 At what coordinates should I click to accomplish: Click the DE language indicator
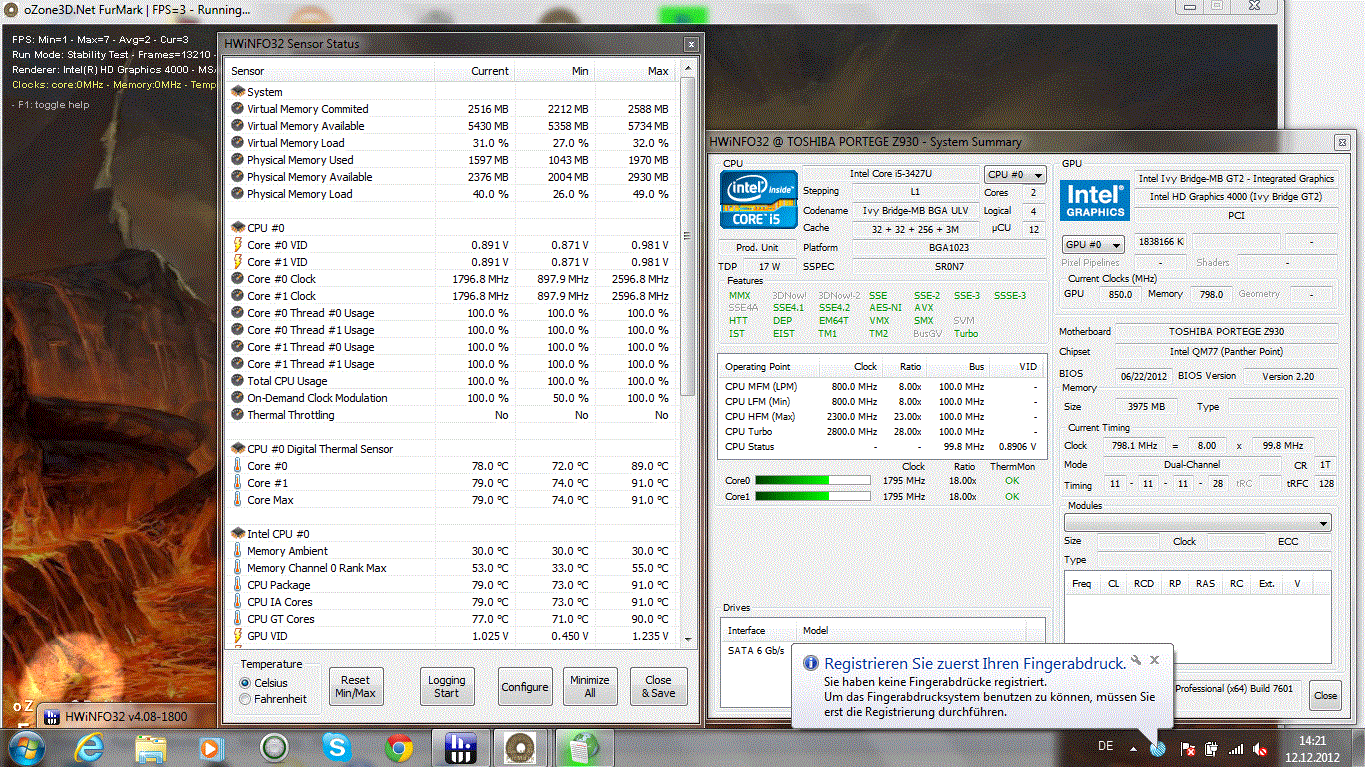point(1105,747)
